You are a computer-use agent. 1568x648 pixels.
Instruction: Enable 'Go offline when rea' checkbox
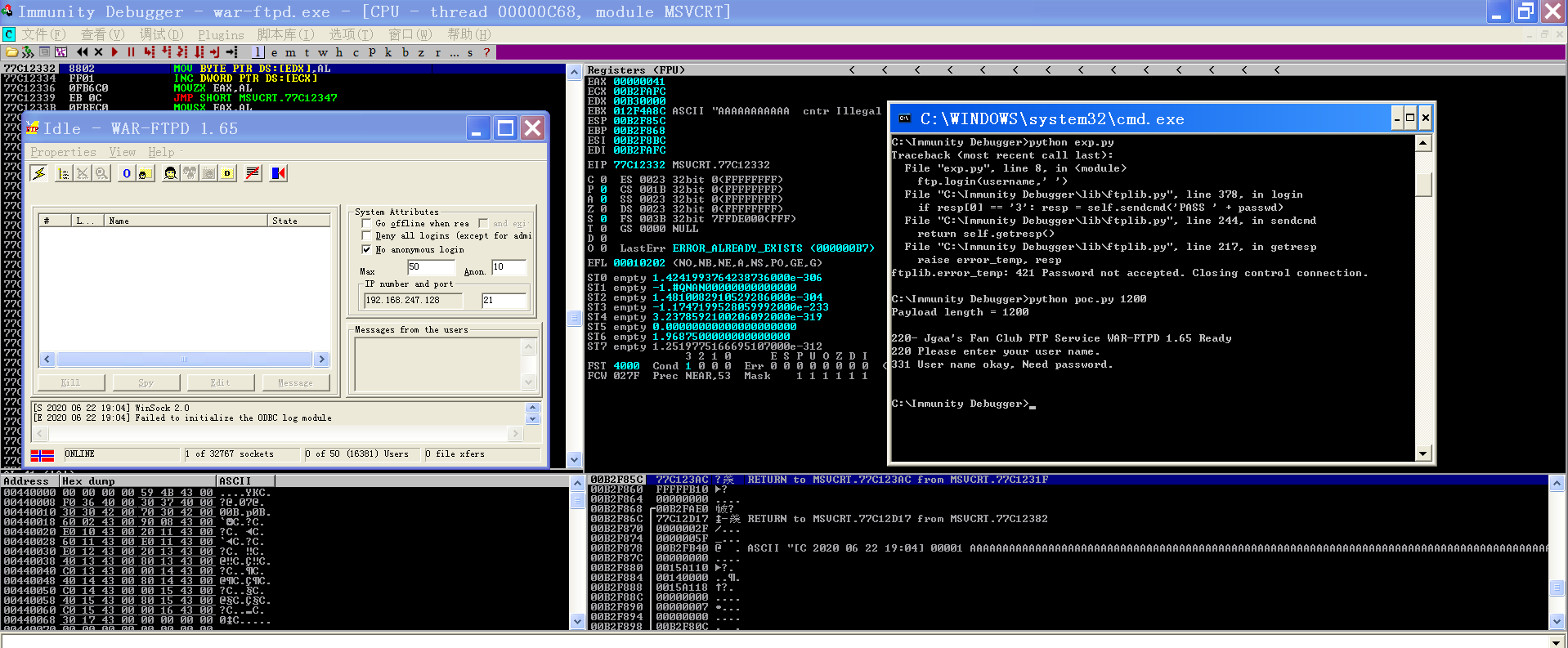tap(366, 223)
